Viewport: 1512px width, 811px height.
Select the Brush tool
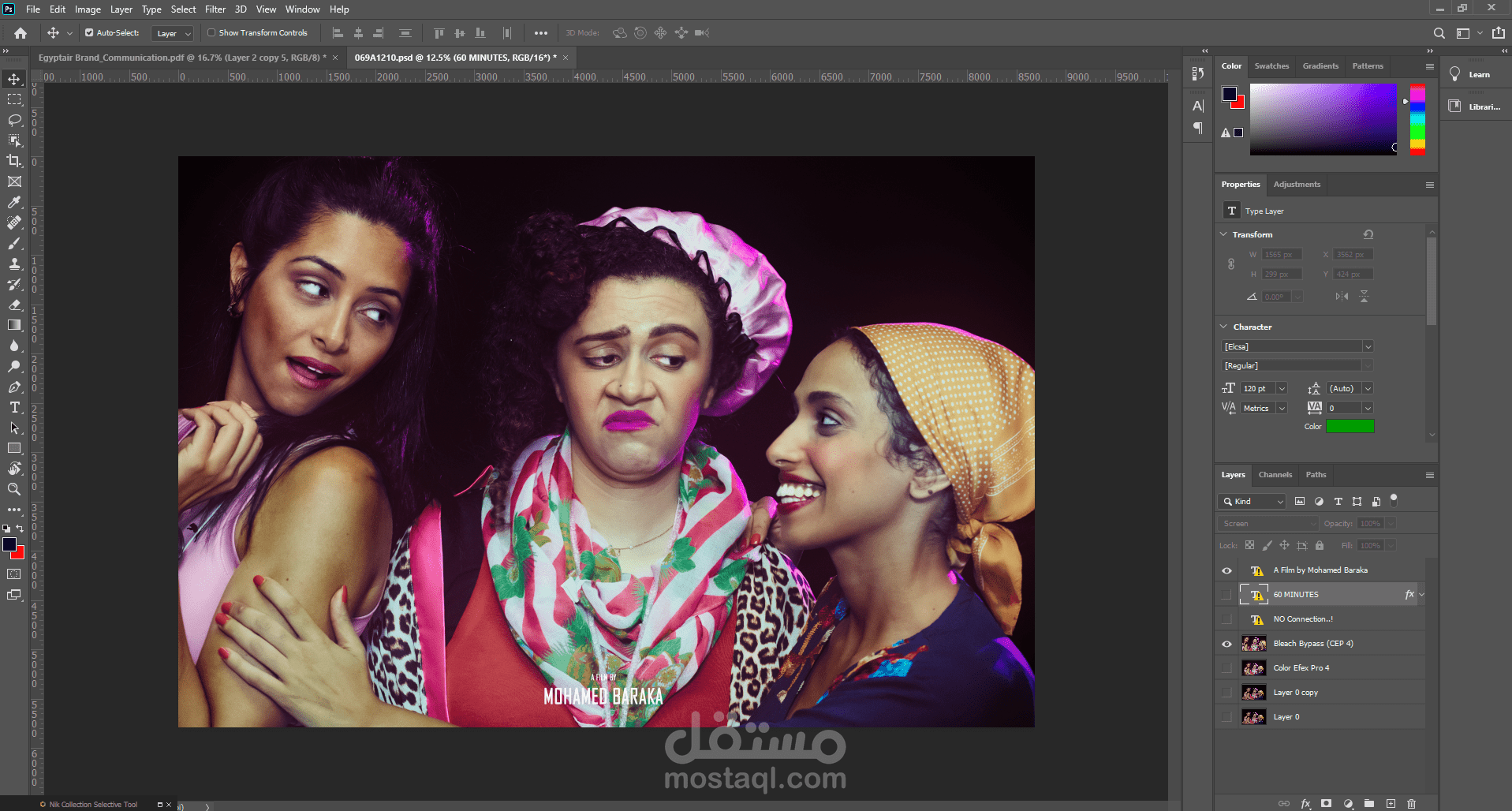tap(14, 243)
